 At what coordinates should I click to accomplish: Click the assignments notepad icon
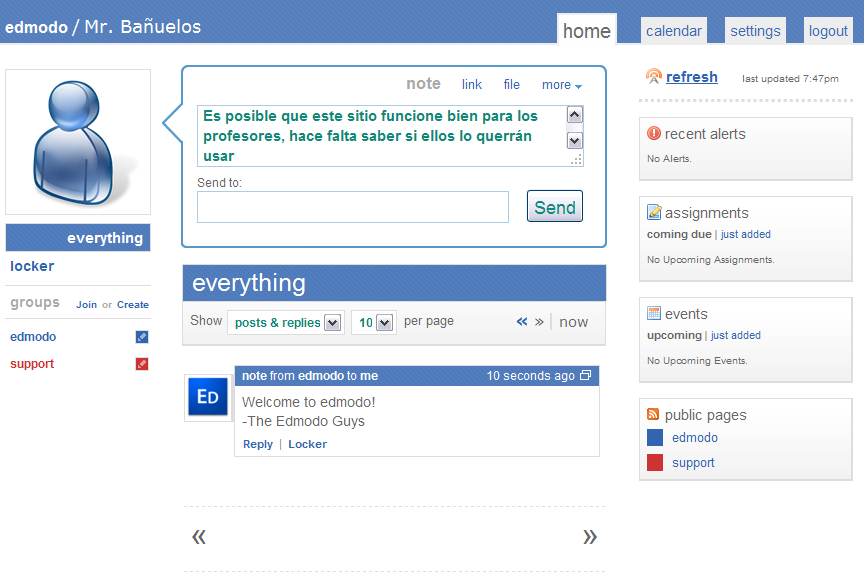(x=656, y=212)
